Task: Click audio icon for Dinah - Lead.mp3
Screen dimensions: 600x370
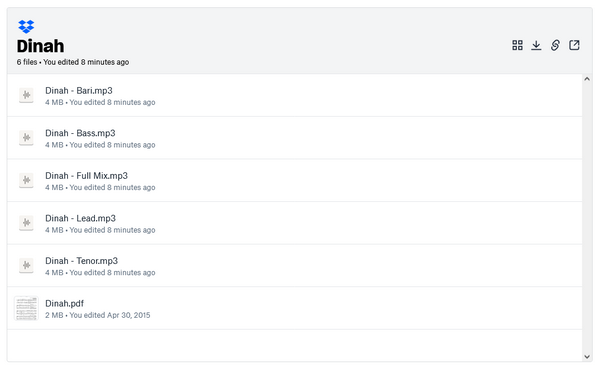Action: coord(26,222)
